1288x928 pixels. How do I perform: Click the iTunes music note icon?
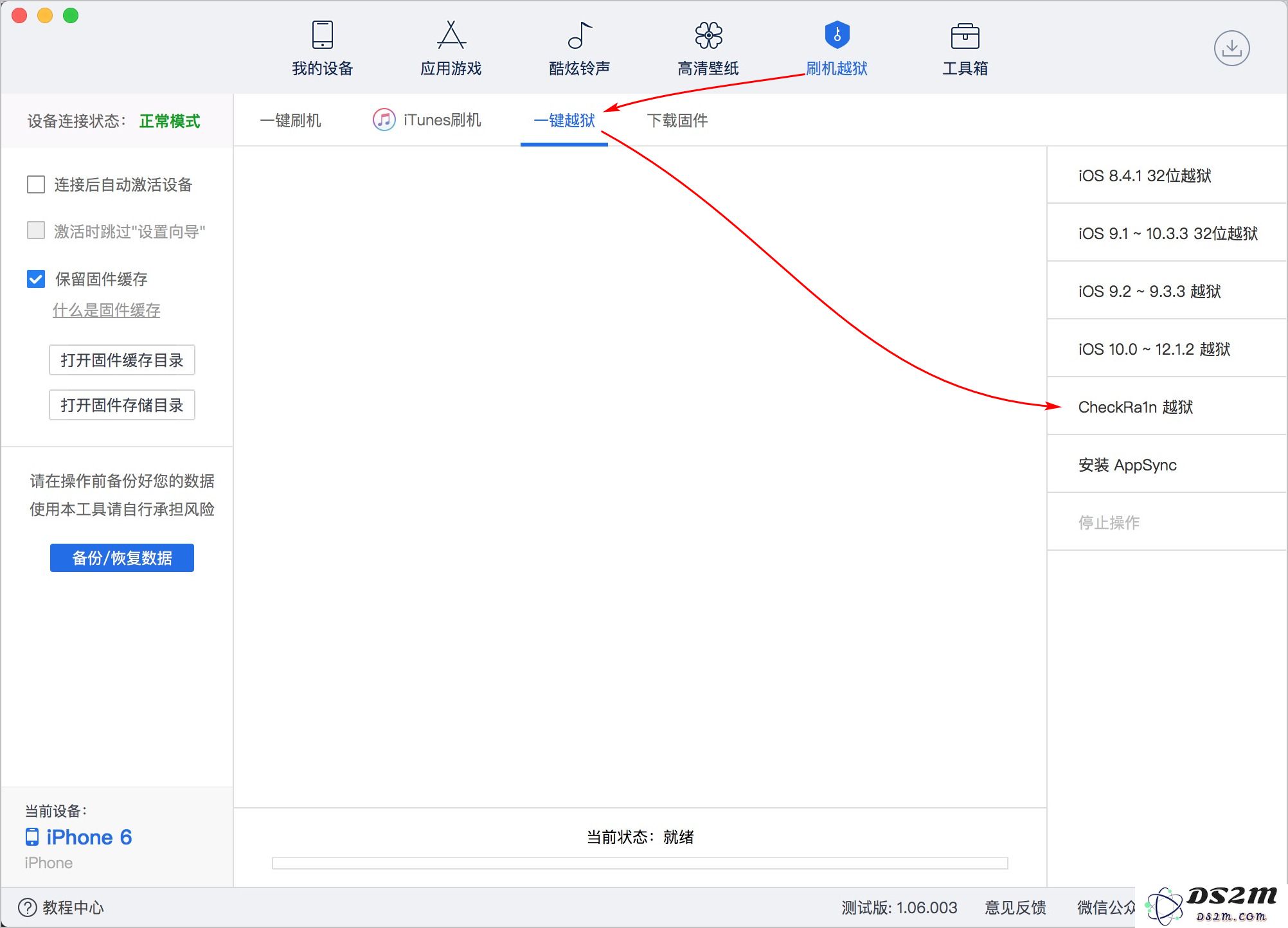pyautogui.click(x=384, y=120)
